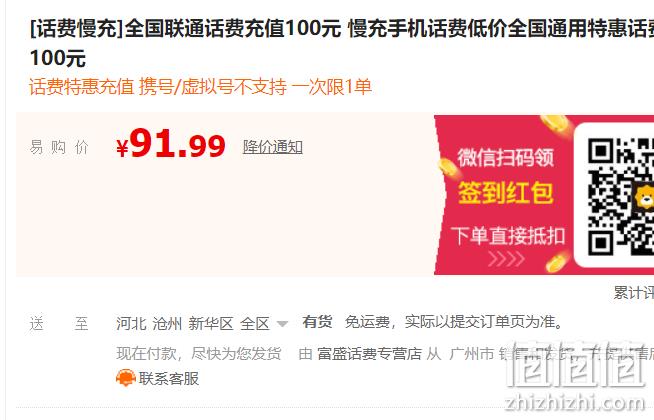The width and height of the screenshot is (654, 420).
Task: Click the 易购价 price label
Action: tap(59, 147)
